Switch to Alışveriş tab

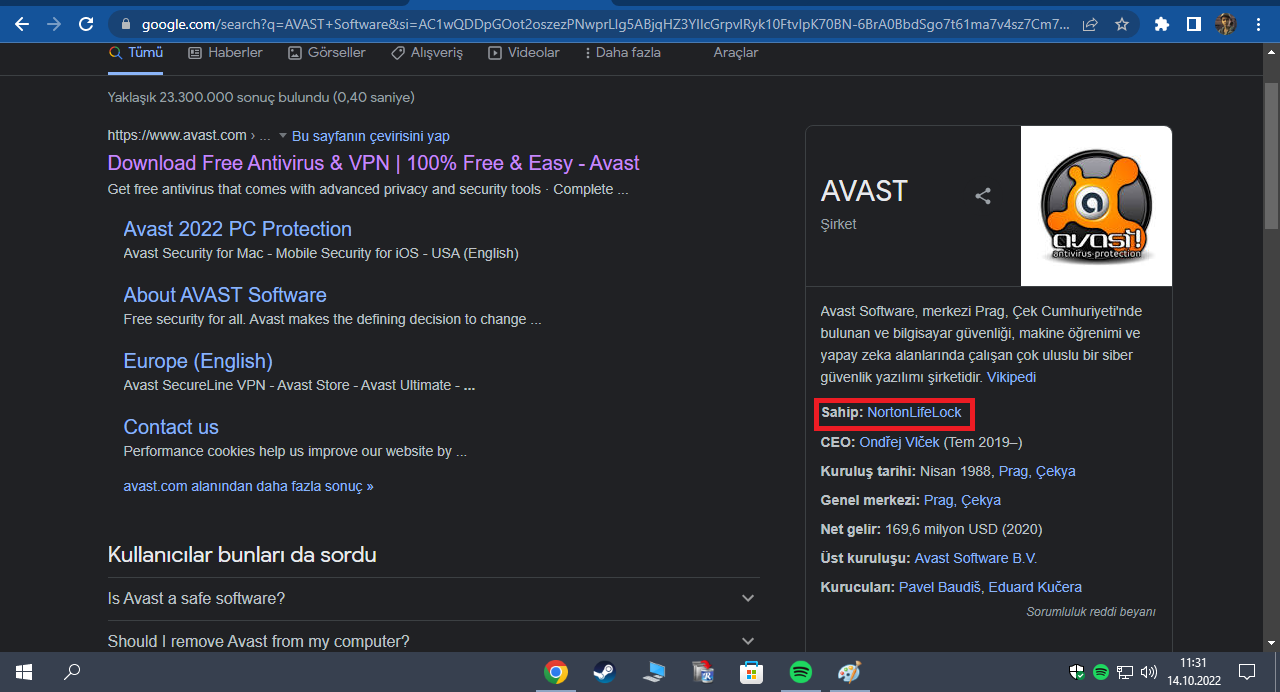click(427, 52)
